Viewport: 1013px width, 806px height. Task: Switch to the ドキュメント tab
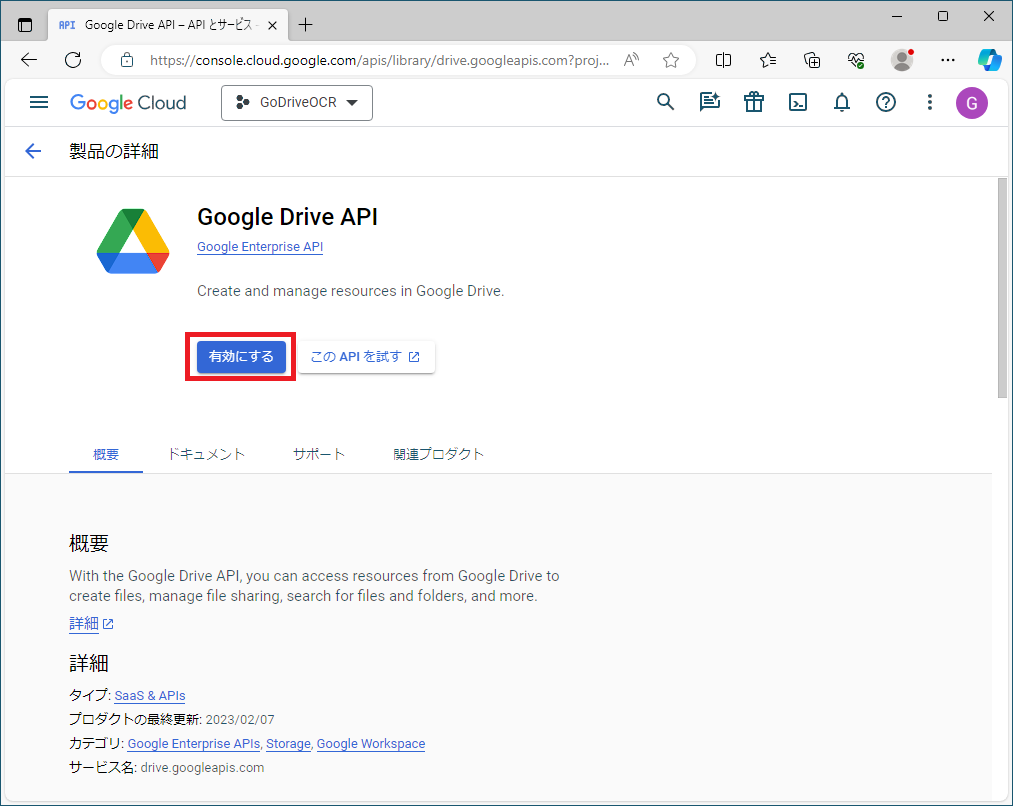click(207, 454)
